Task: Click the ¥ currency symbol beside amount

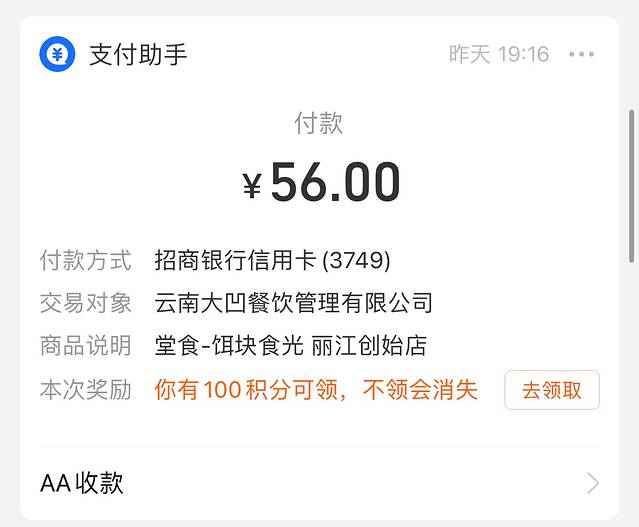Action: [253, 185]
